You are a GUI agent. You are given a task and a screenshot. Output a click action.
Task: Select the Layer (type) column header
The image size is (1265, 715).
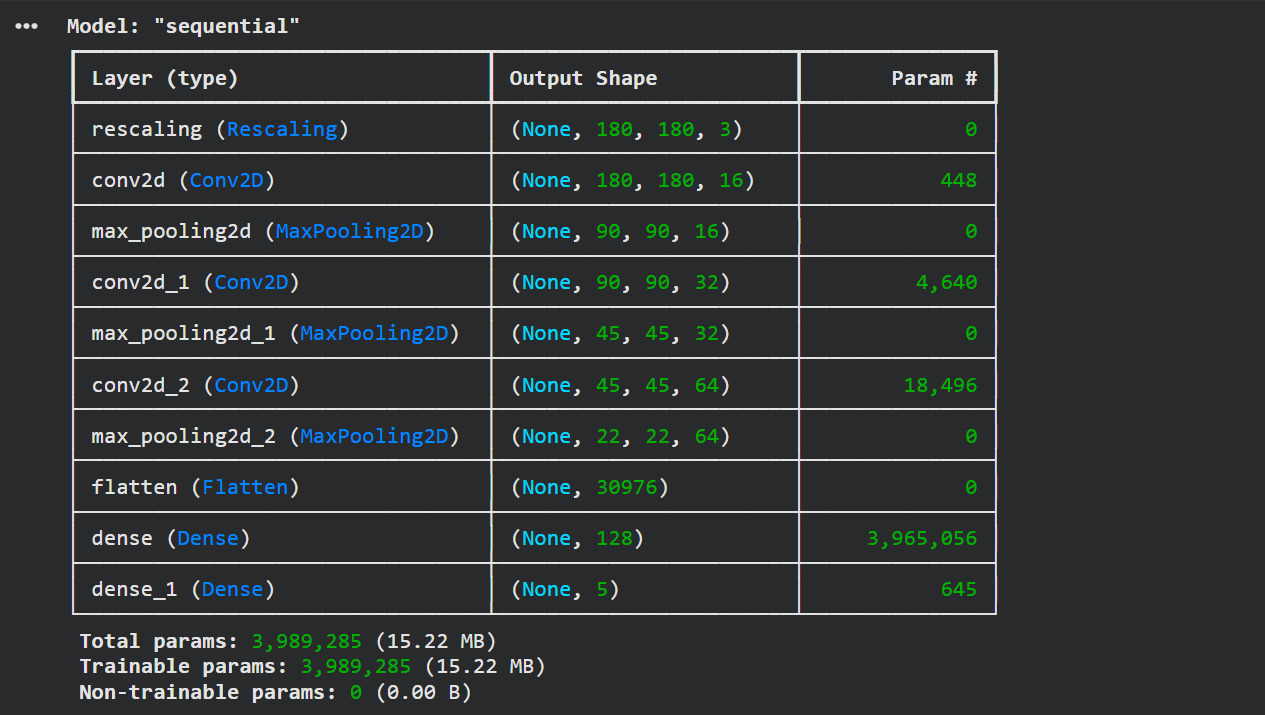click(164, 77)
